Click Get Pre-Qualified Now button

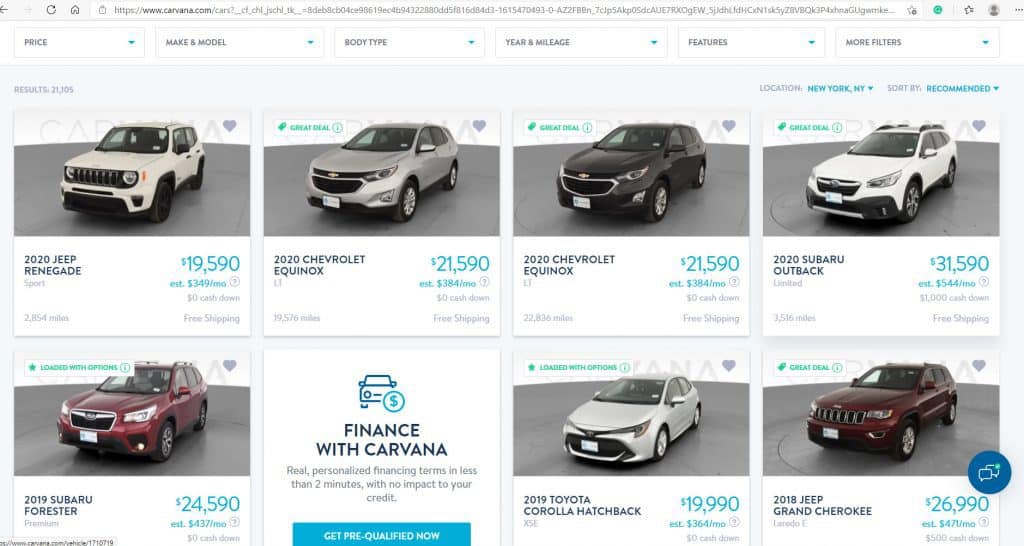381,534
